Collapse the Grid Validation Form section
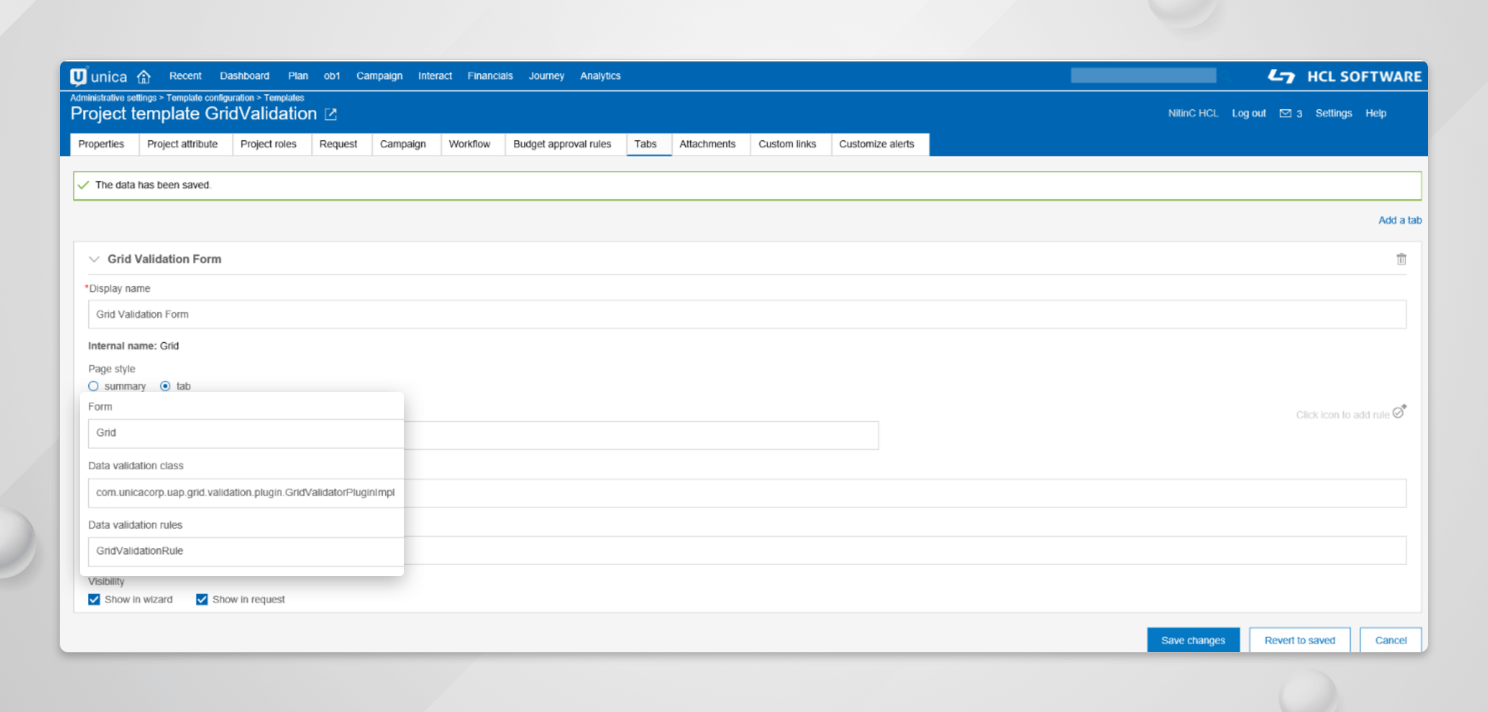The width and height of the screenshot is (1488, 712). (93, 258)
